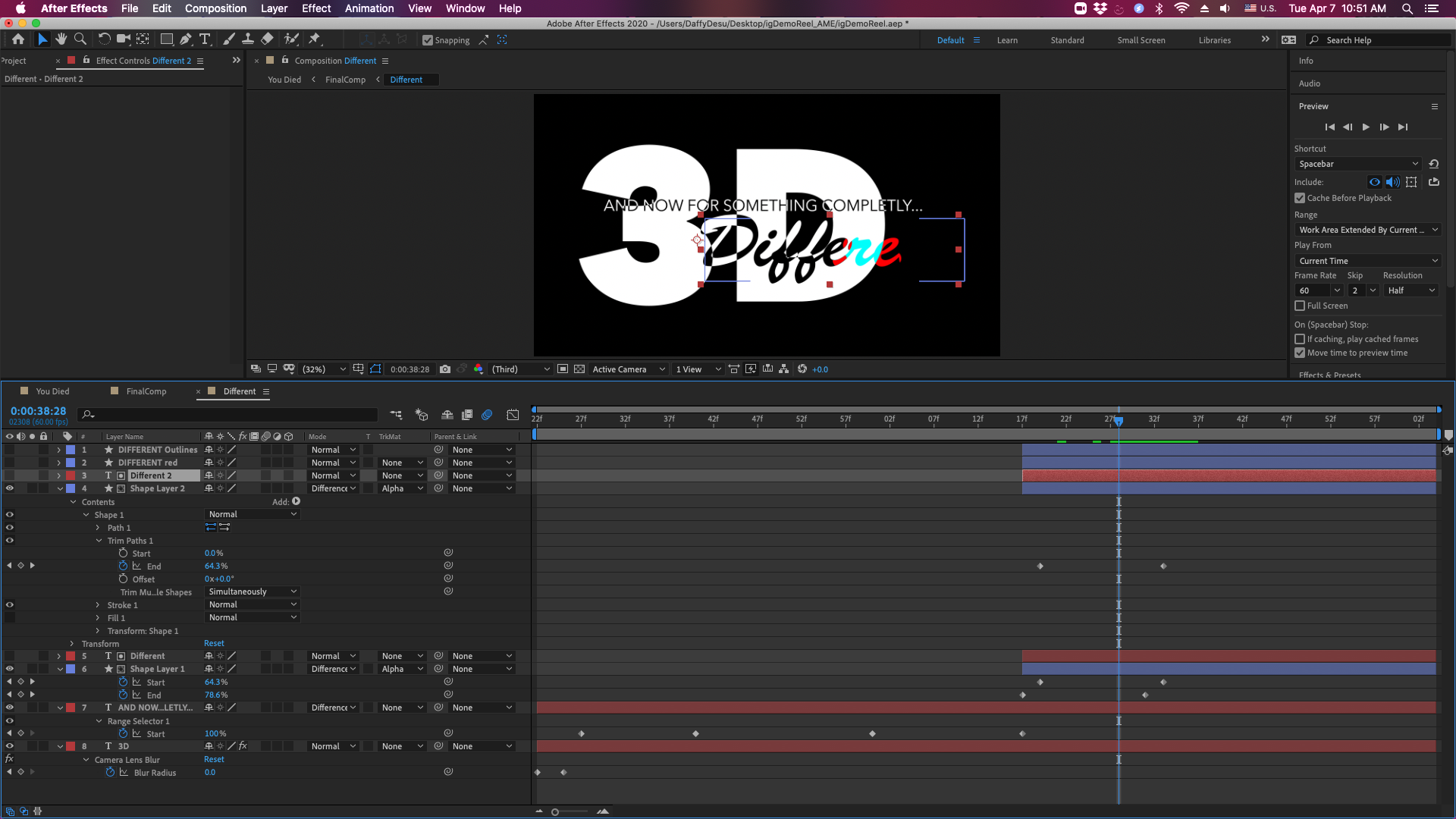The image size is (1456, 819).
Task: Select the Selection arrow tool
Action: point(42,39)
